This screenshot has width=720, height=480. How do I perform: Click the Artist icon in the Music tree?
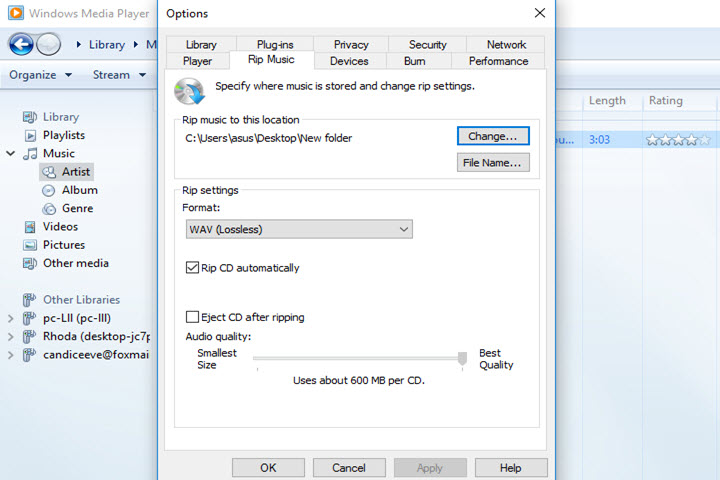(49, 172)
